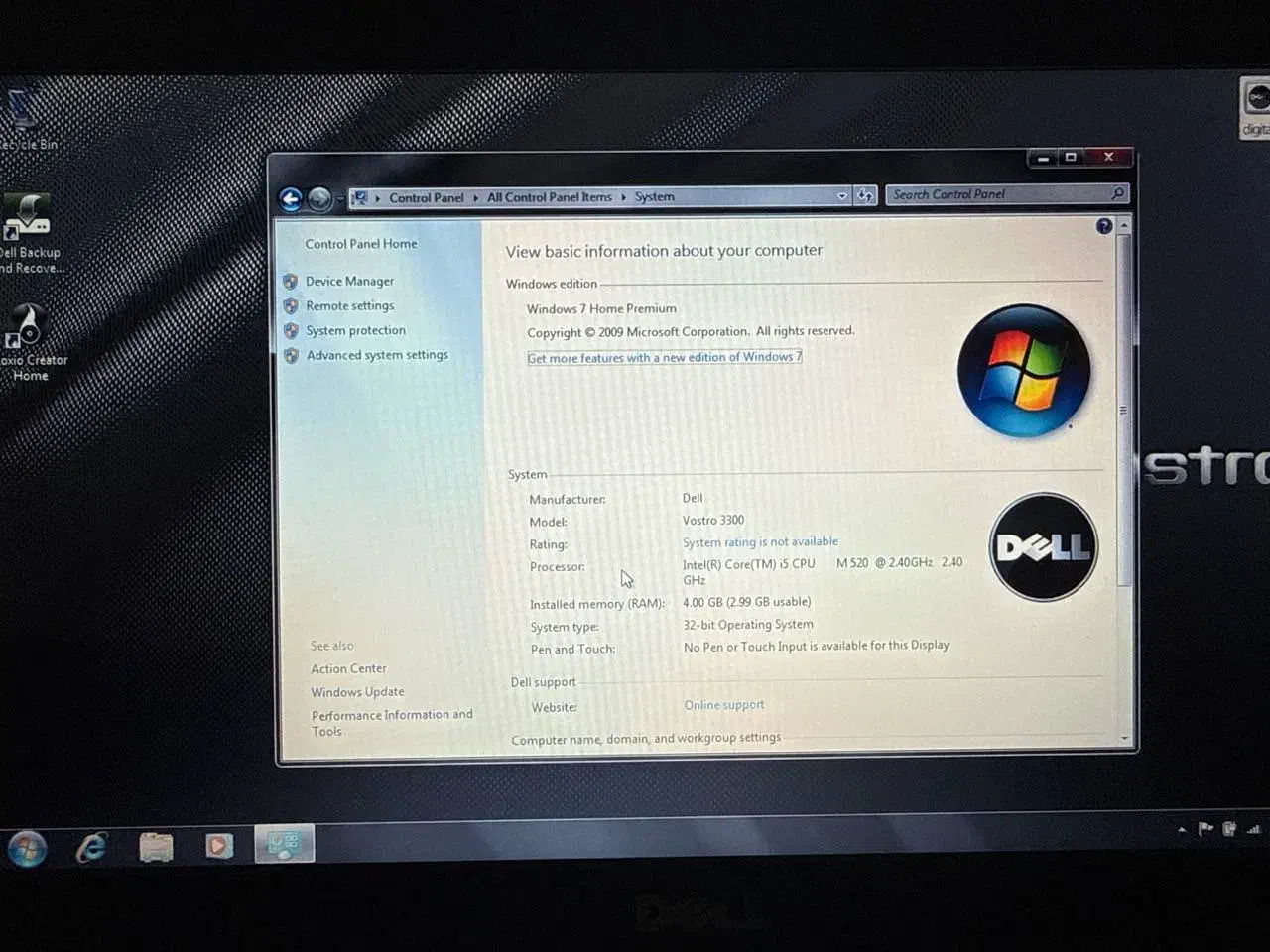Image resolution: width=1270 pixels, height=952 pixels.
Task: Open Windows Update link
Action: coord(357,693)
